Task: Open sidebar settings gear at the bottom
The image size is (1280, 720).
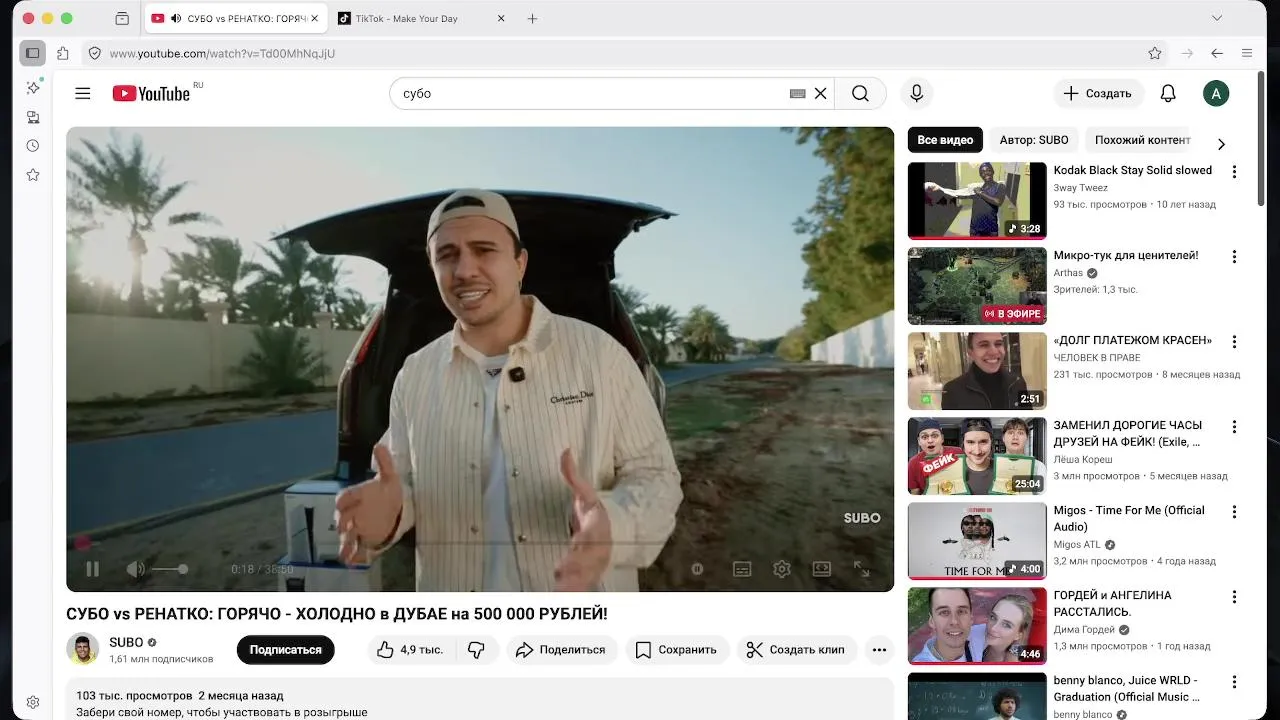Action: [x=33, y=702]
